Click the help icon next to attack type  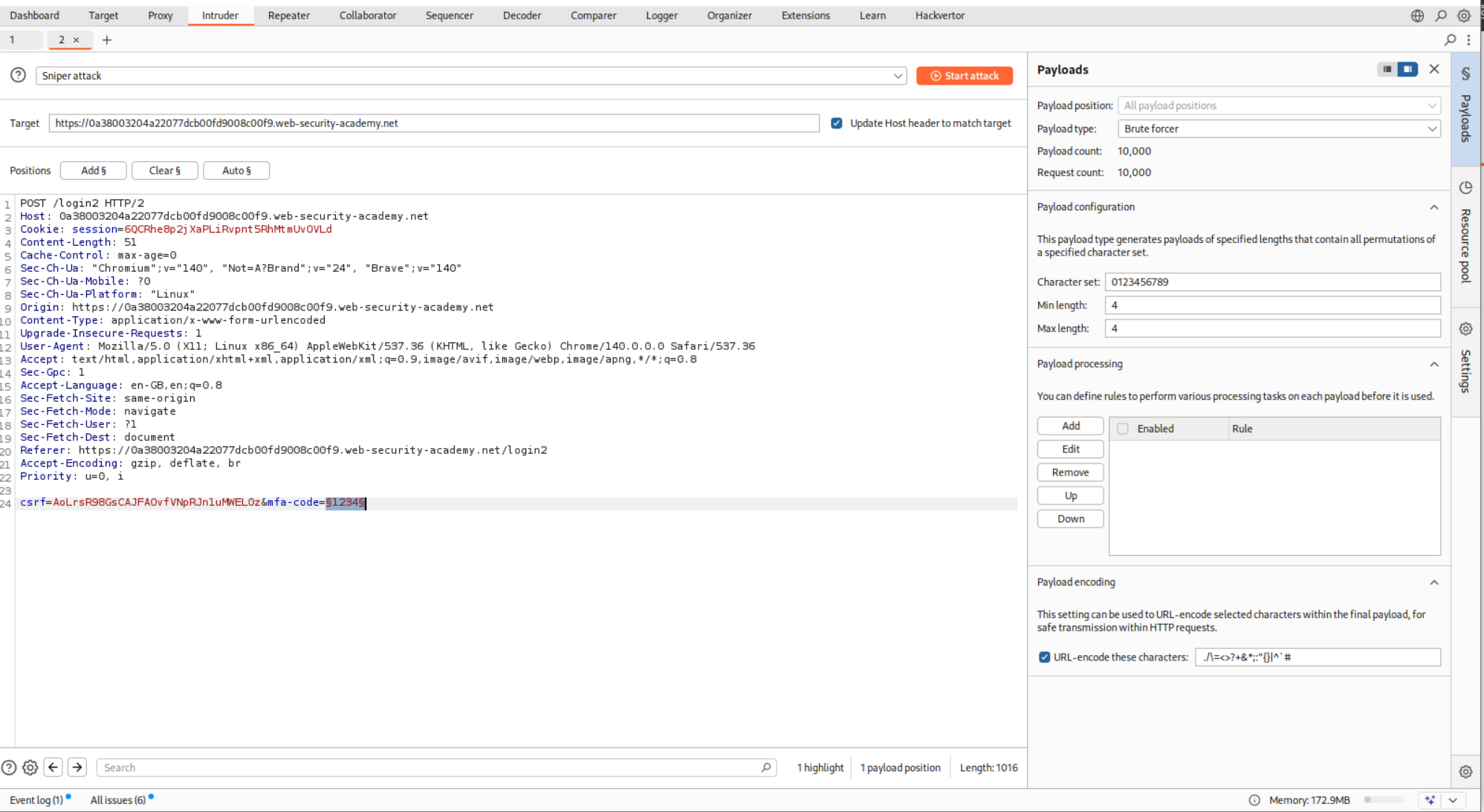pos(19,75)
